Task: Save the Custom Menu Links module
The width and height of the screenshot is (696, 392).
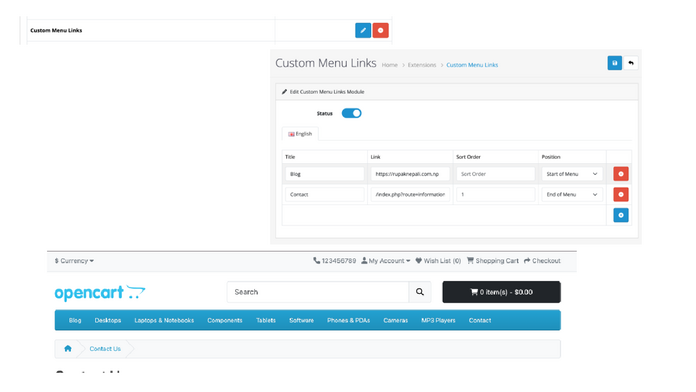Action: [614, 63]
